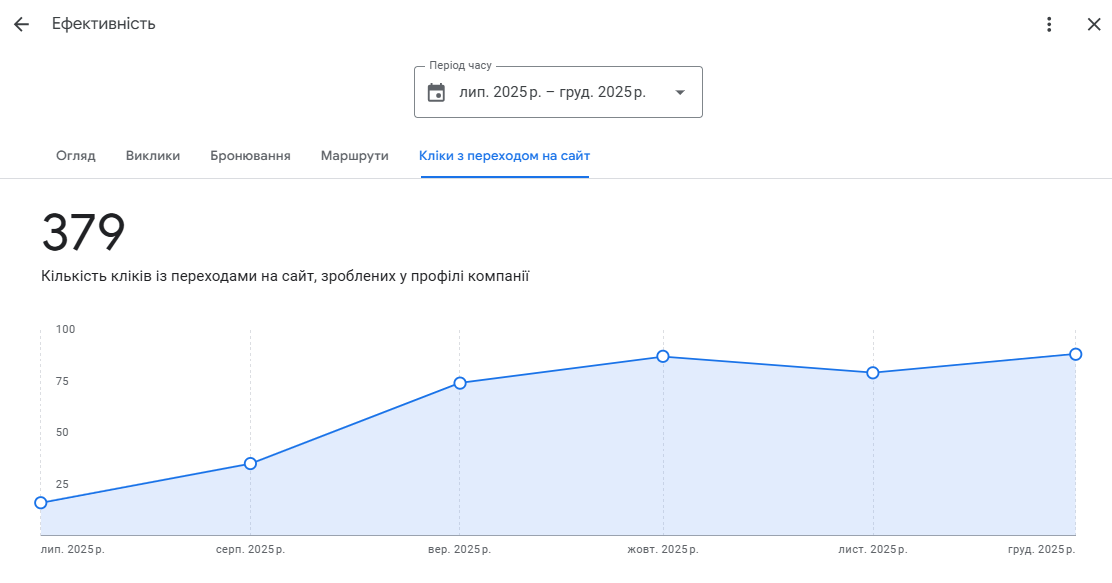Open the Бронювання tab

[250, 156]
